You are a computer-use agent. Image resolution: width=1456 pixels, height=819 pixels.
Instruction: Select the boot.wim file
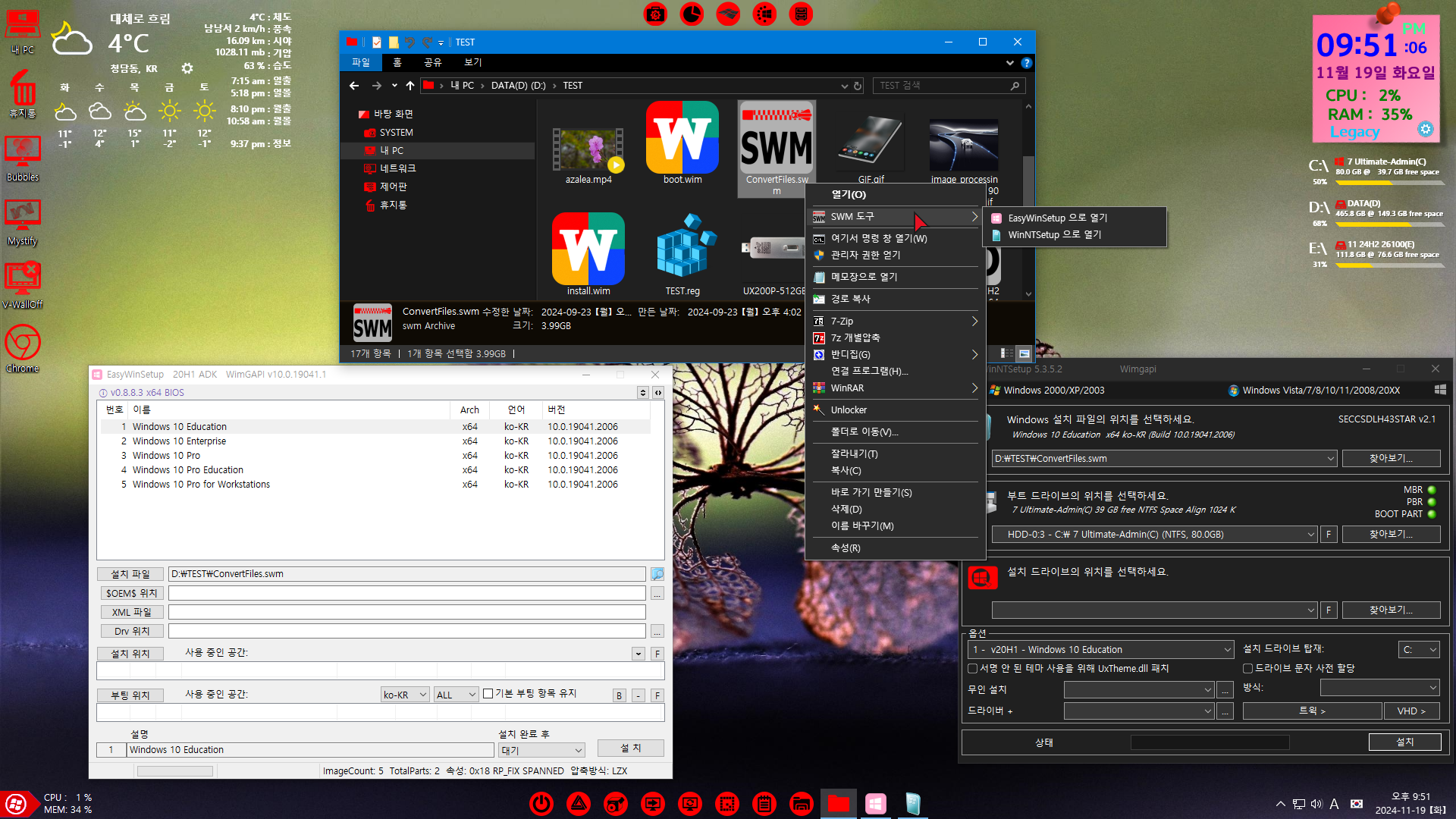coord(682,144)
